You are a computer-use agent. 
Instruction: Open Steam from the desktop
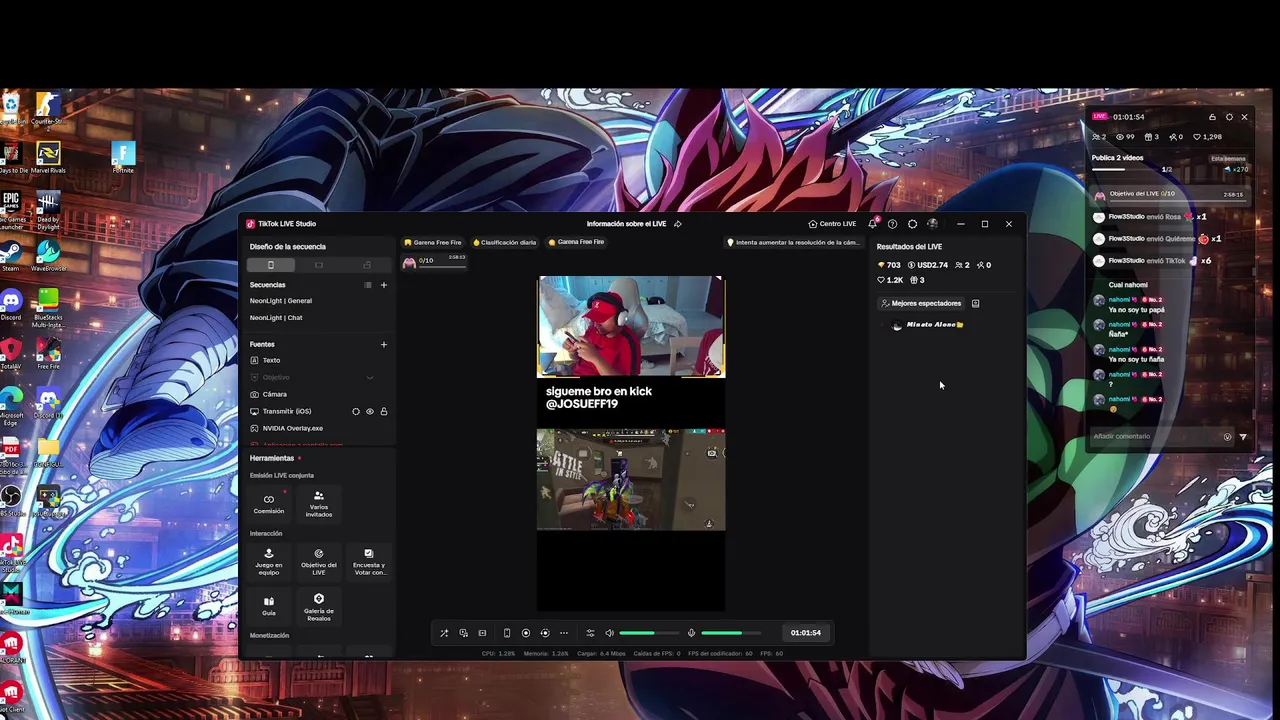tap(11, 255)
